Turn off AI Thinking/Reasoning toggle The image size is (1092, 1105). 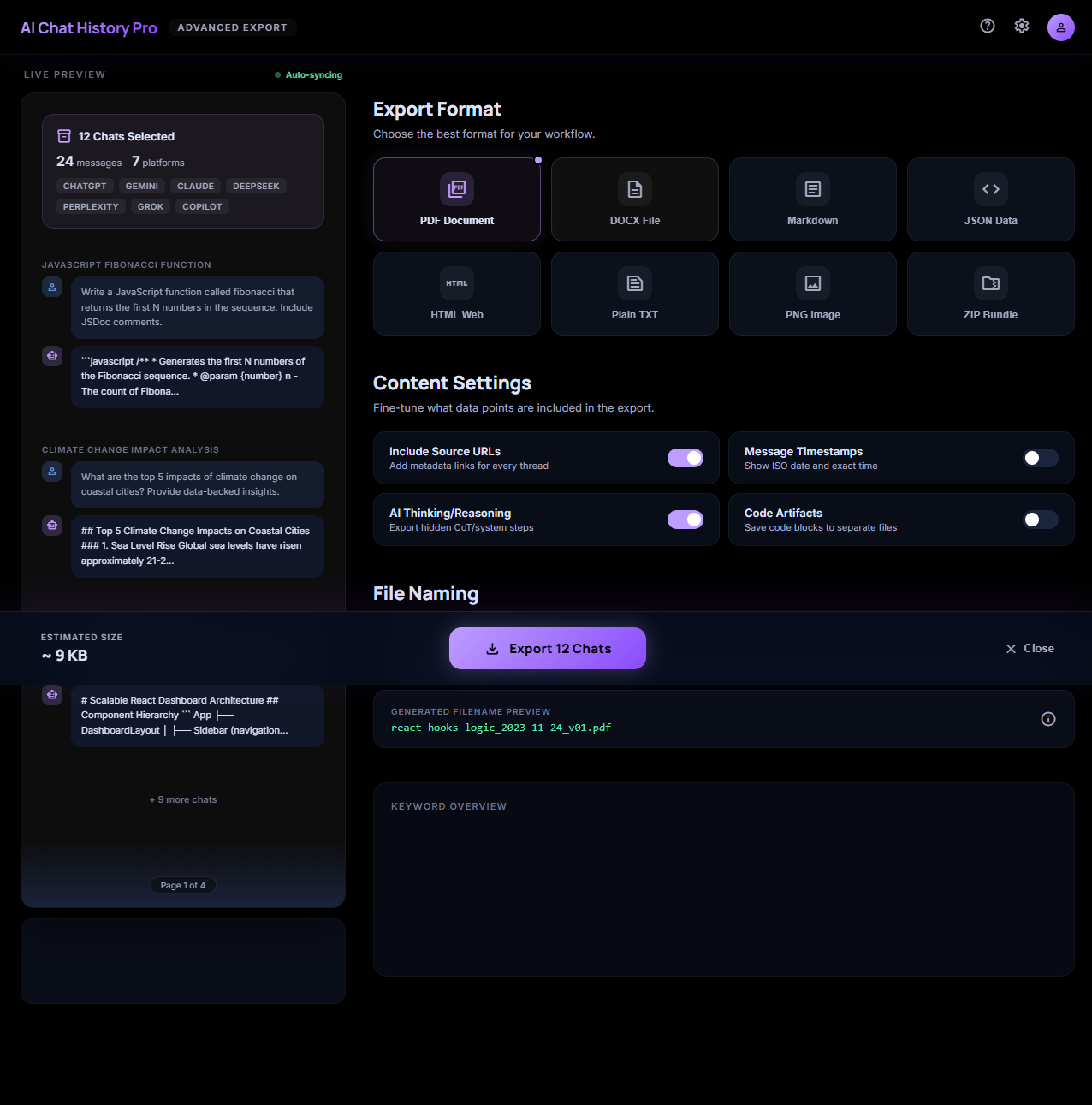coord(685,520)
